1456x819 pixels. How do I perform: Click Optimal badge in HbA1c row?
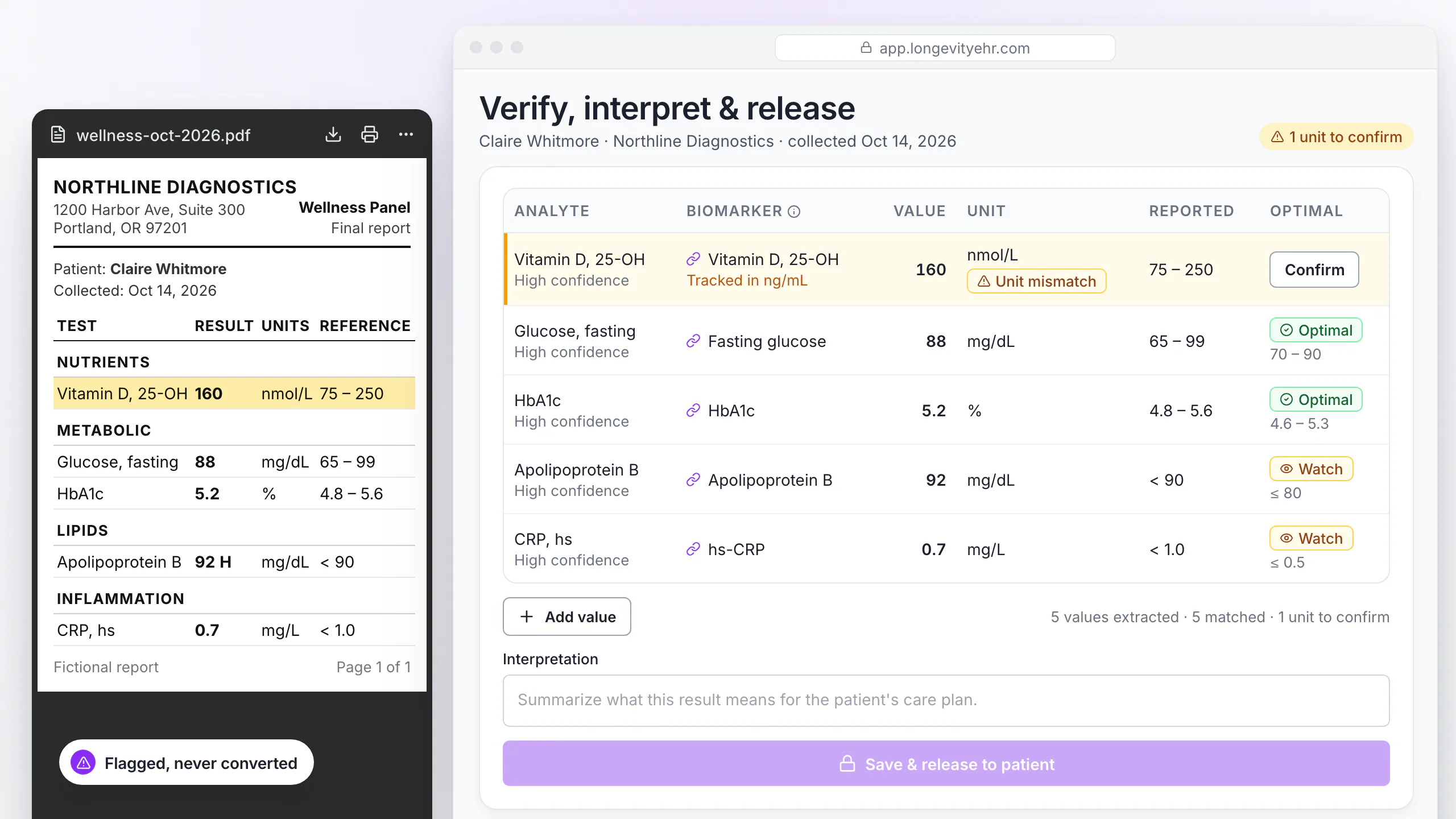click(x=1316, y=399)
